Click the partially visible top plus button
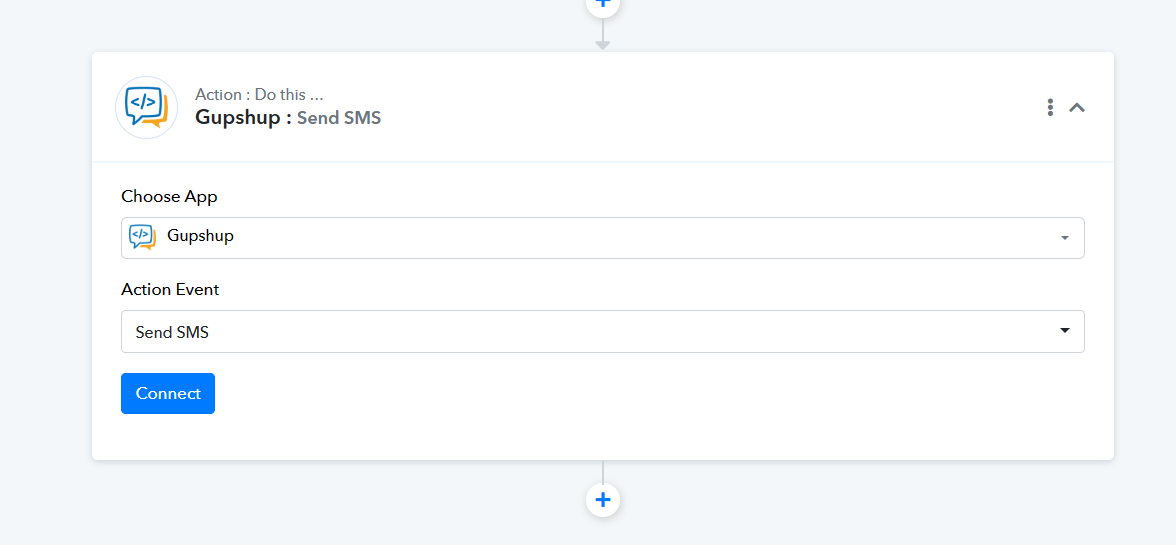Viewport: 1176px width, 545px height. 602,6
